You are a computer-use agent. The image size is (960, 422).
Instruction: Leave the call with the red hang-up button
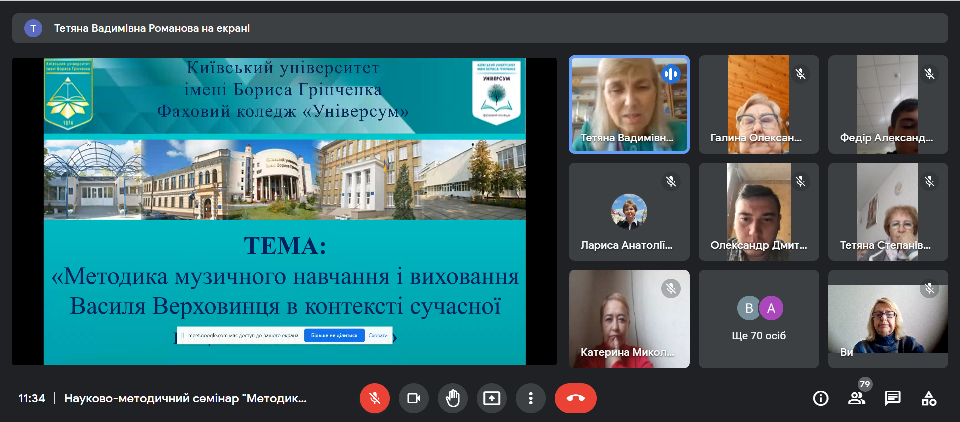point(576,398)
